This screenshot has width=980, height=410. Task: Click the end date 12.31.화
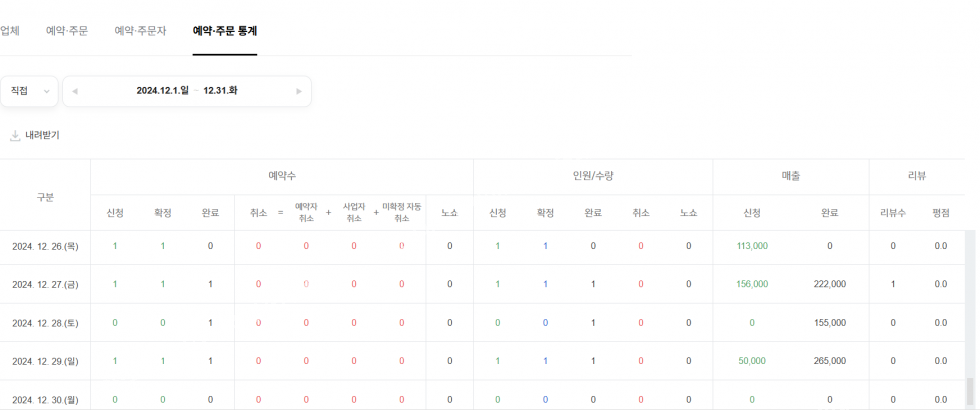click(220, 91)
